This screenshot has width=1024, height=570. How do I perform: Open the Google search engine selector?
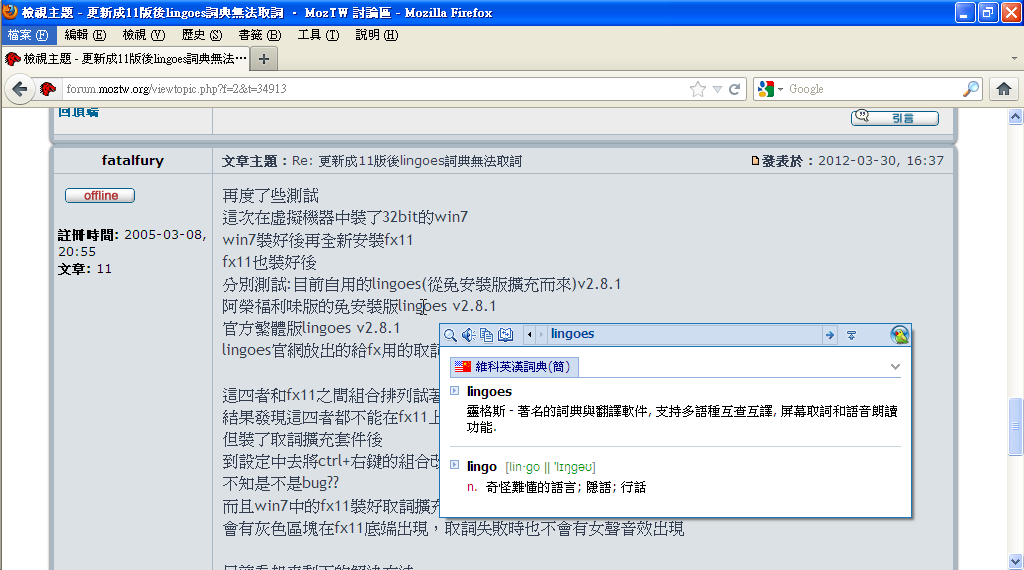pos(770,89)
